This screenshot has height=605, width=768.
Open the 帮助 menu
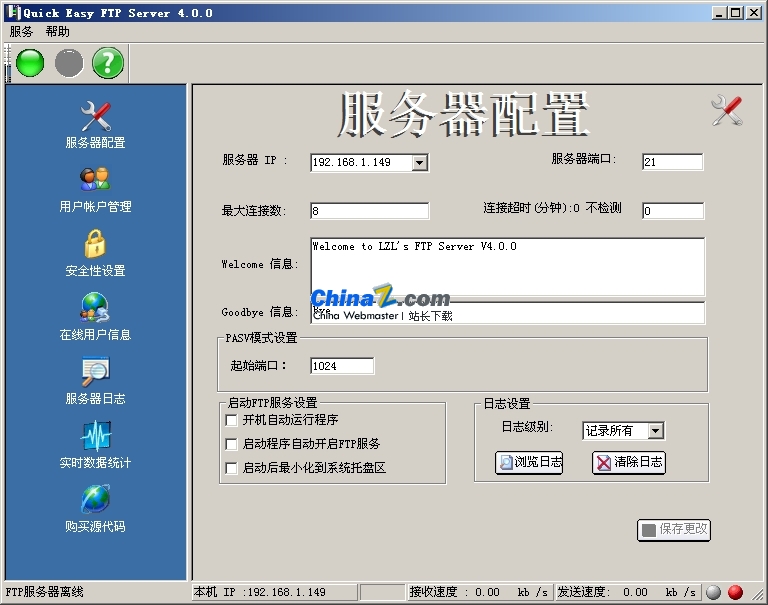point(58,32)
